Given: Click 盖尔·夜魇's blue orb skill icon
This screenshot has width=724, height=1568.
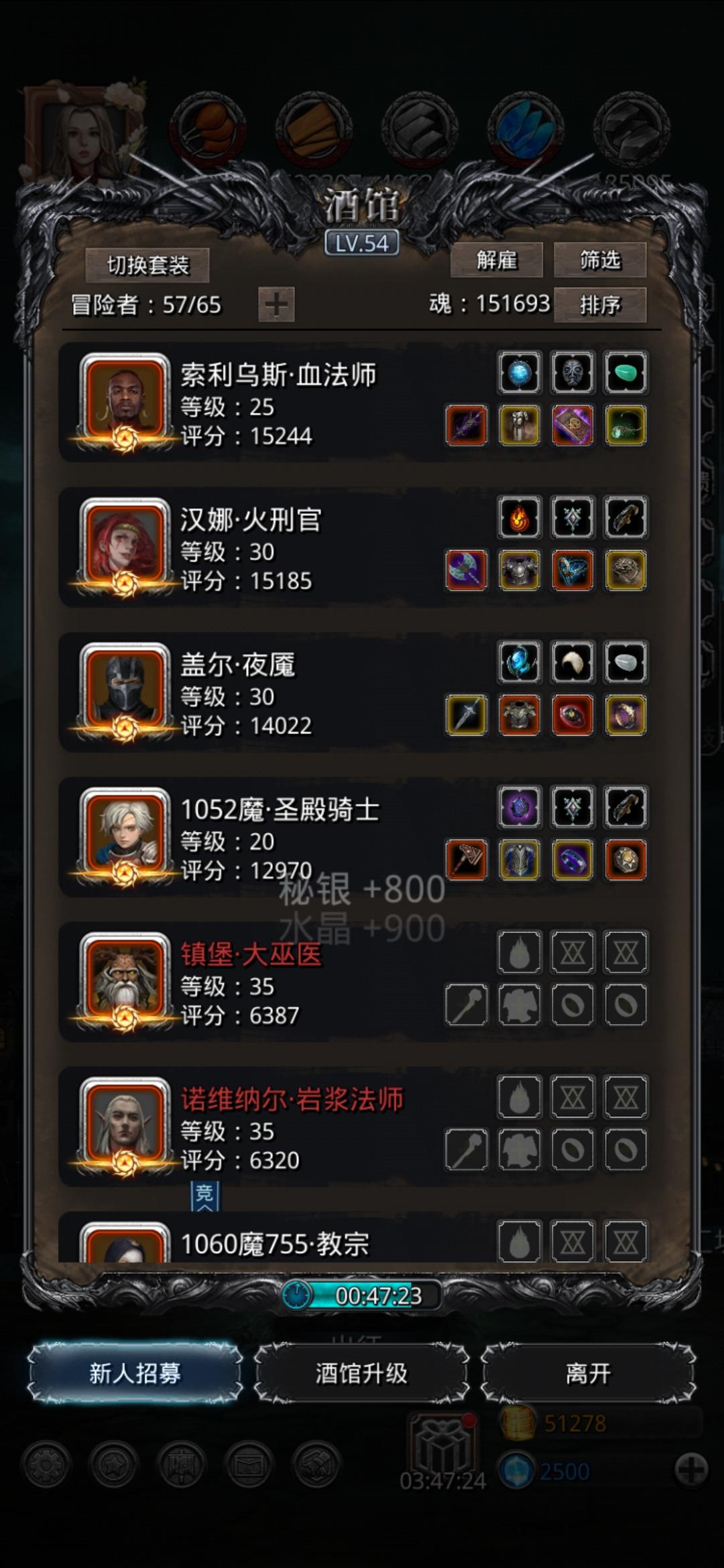Looking at the screenshot, I should pyautogui.click(x=520, y=662).
